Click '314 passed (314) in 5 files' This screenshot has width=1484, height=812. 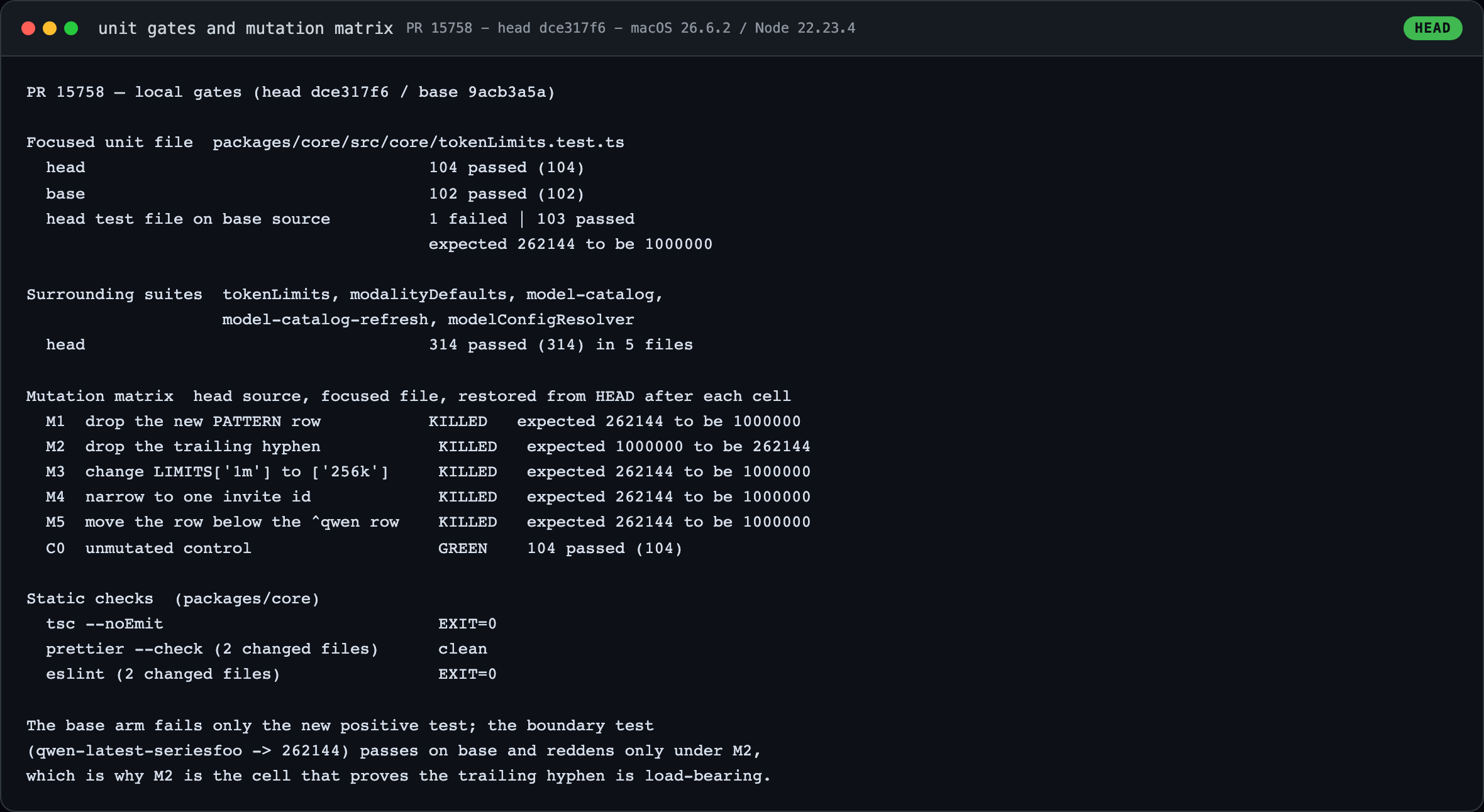[561, 344]
